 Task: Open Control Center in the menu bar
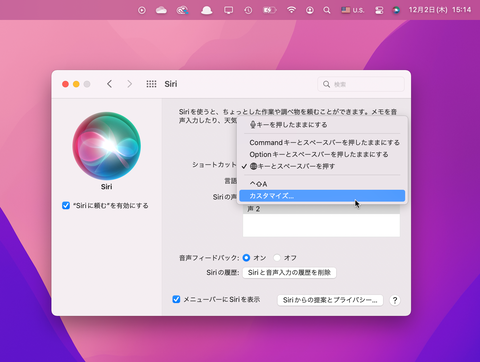coord(379,10)
